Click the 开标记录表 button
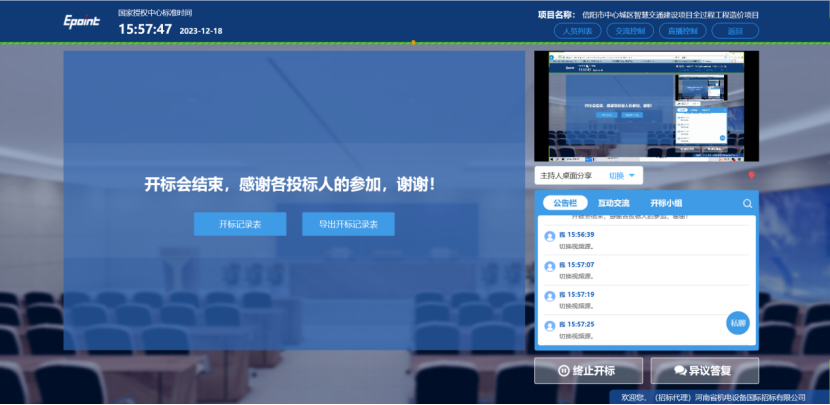 click(240, 224)
